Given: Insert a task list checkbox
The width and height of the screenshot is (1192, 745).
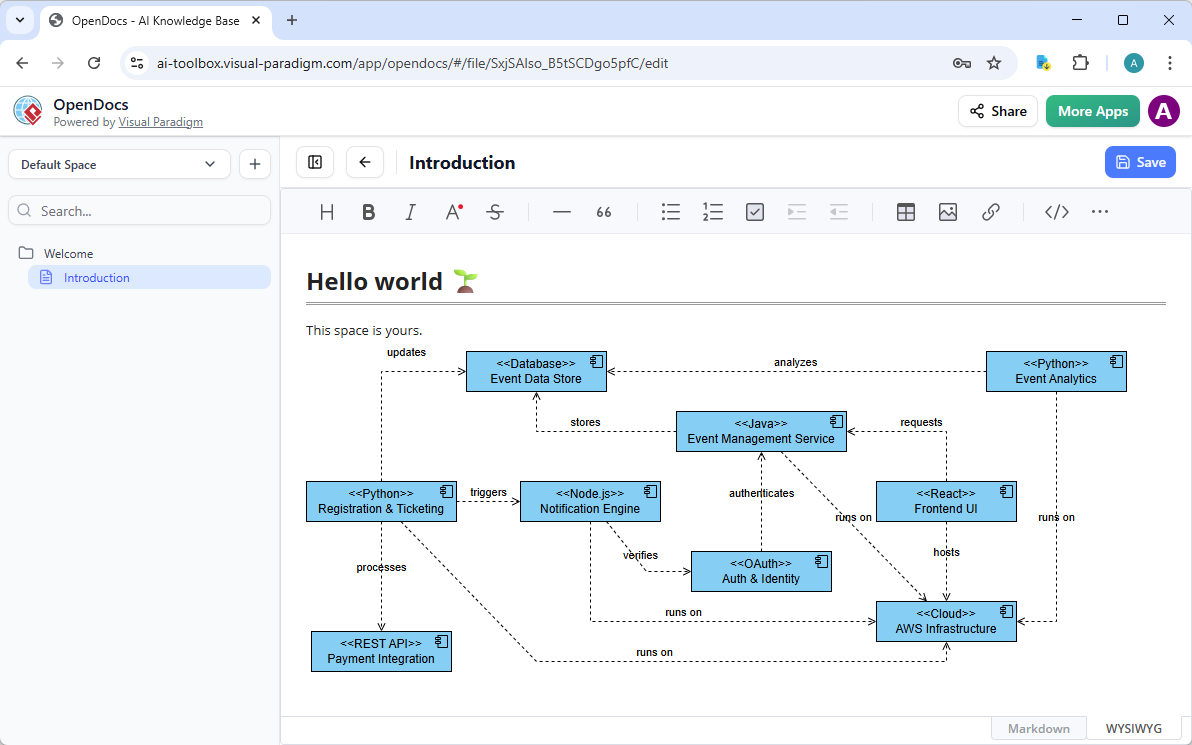Looking at the screenshot, I should [754, 211].
